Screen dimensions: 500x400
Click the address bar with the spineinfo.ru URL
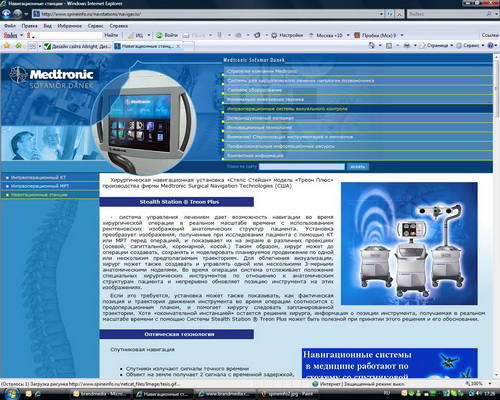pyautogui.click(x=206, y=14)
